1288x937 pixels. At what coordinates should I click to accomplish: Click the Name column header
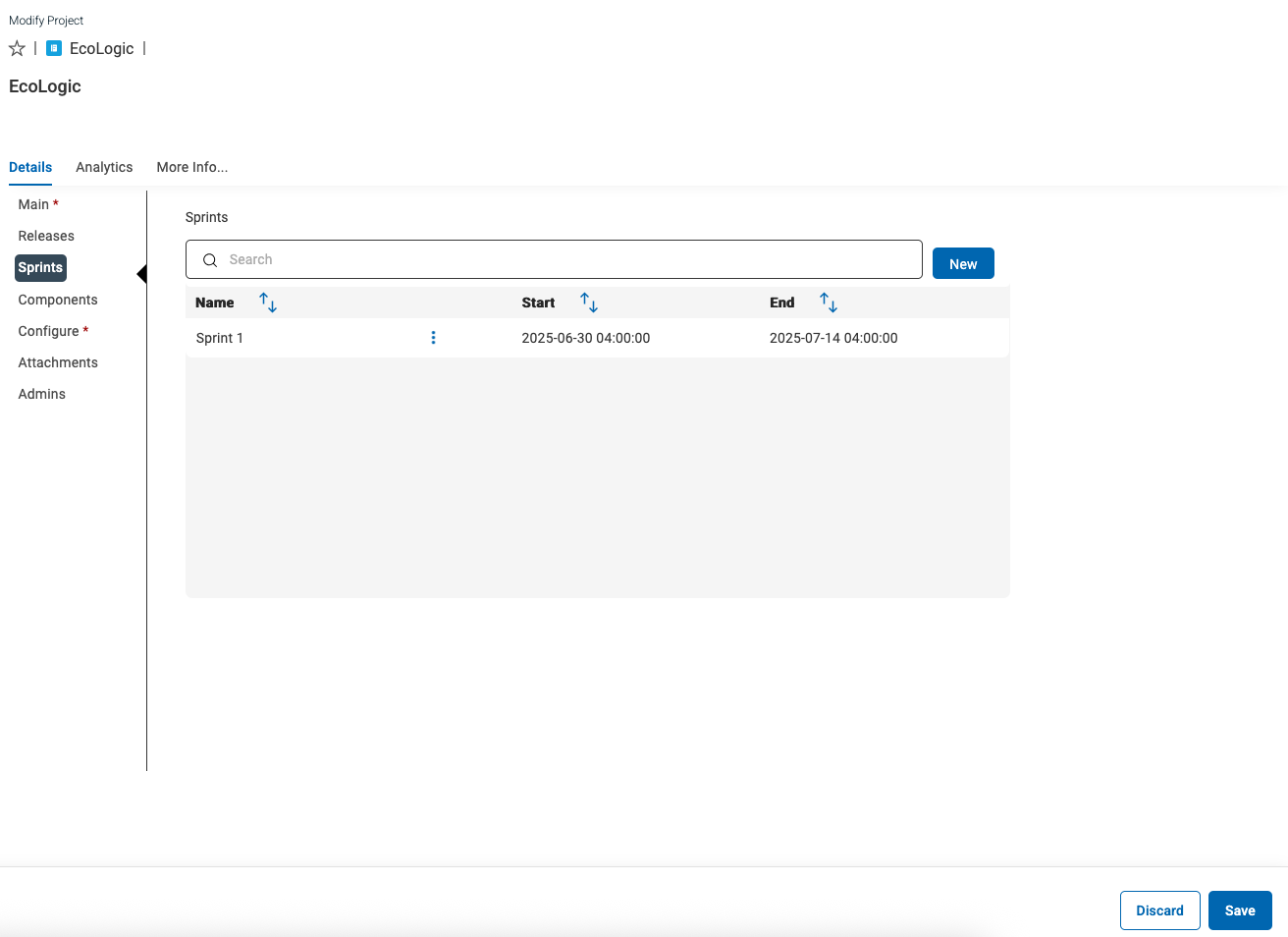click(215, 303)
